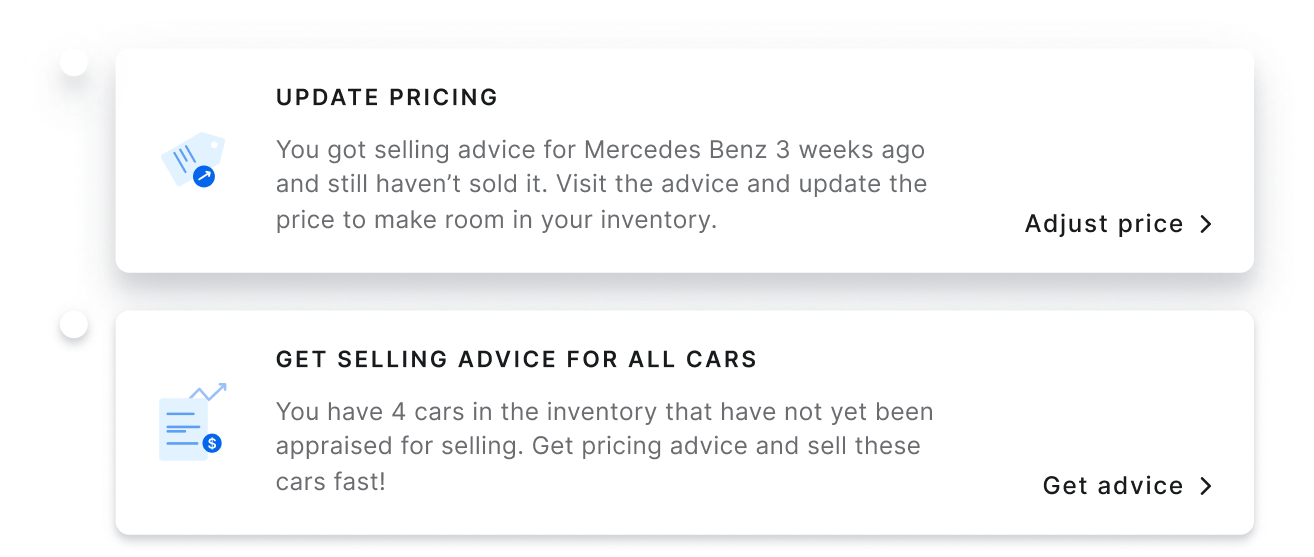Follow the Get advice link
This screenshot has height=557, width=1314.
point(1113,486)
